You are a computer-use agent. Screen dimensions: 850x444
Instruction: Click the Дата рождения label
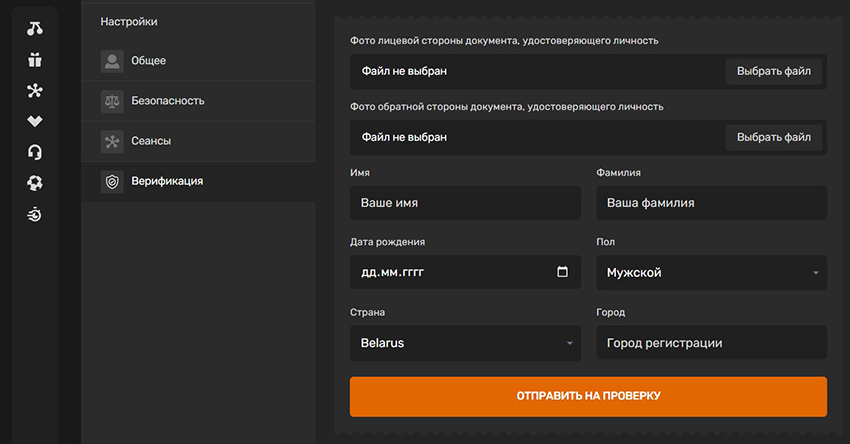pos(387,242)
